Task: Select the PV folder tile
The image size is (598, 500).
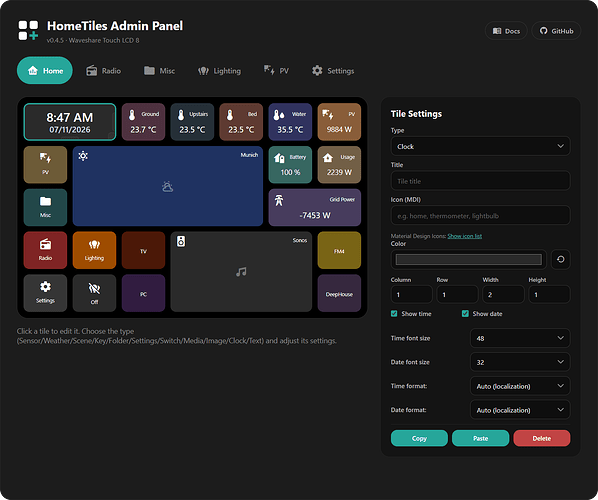Action: (x=45, y=165)
